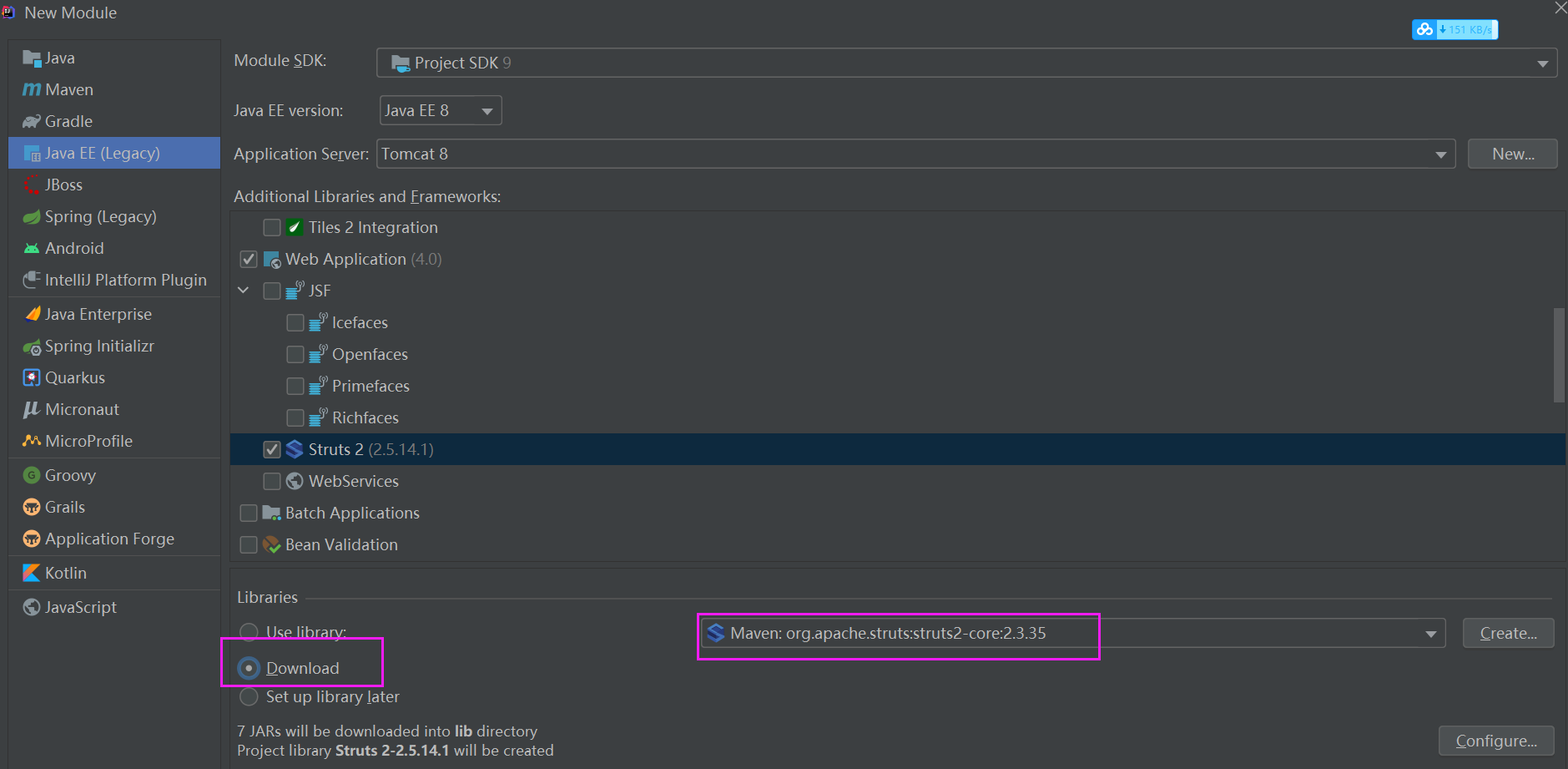Select the Grails module type
The height and width of the screenshot is (769, 1568).
click(x=64, y=507)
